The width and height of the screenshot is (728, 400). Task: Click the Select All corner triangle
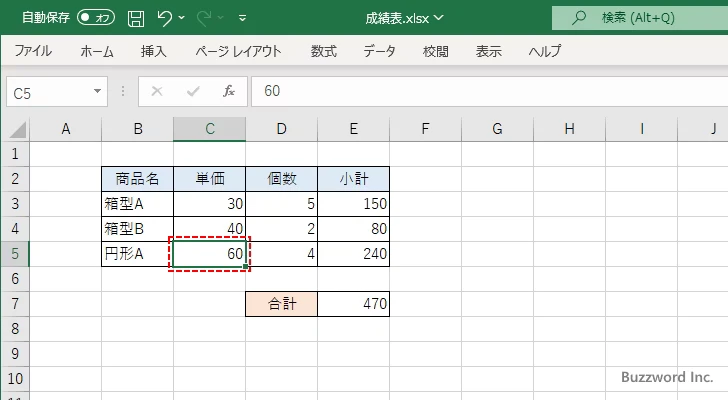pyautogui.click(x=15, y=129)
